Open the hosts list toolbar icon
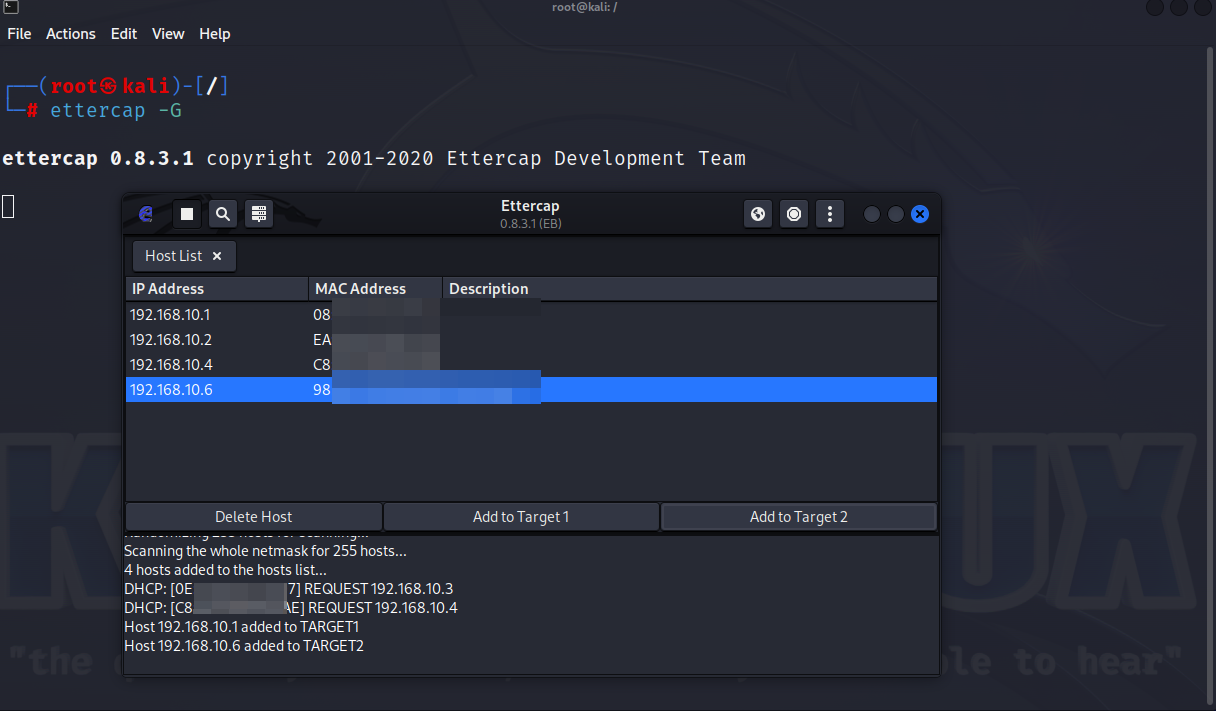1216x711 pixels. click(259, 214)
